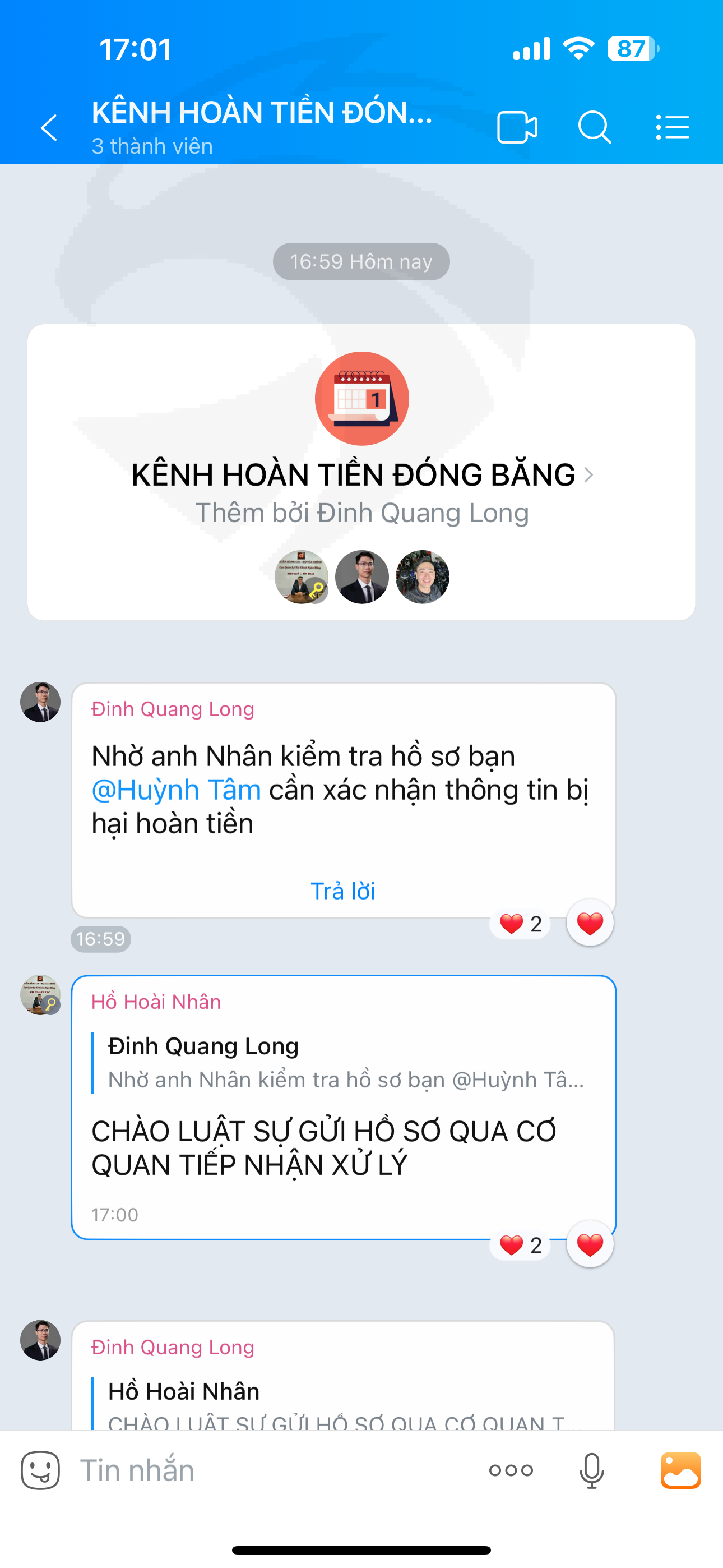Open group title in header bar
The height and width of the screenshot is (1568, 723).
click(262, 113)
